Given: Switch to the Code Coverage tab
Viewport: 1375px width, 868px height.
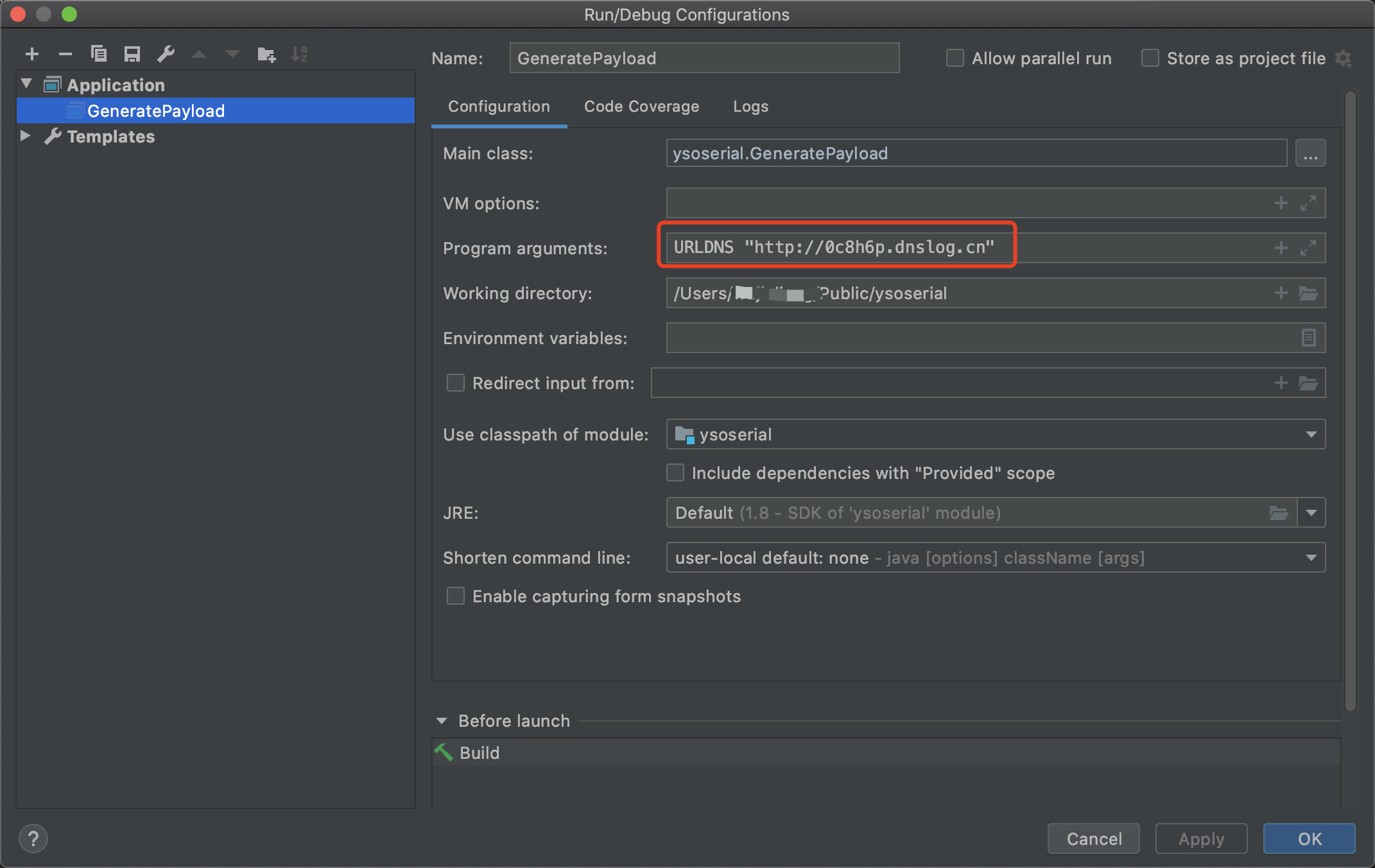Looking at the screenshot, I should click(641, 107).
